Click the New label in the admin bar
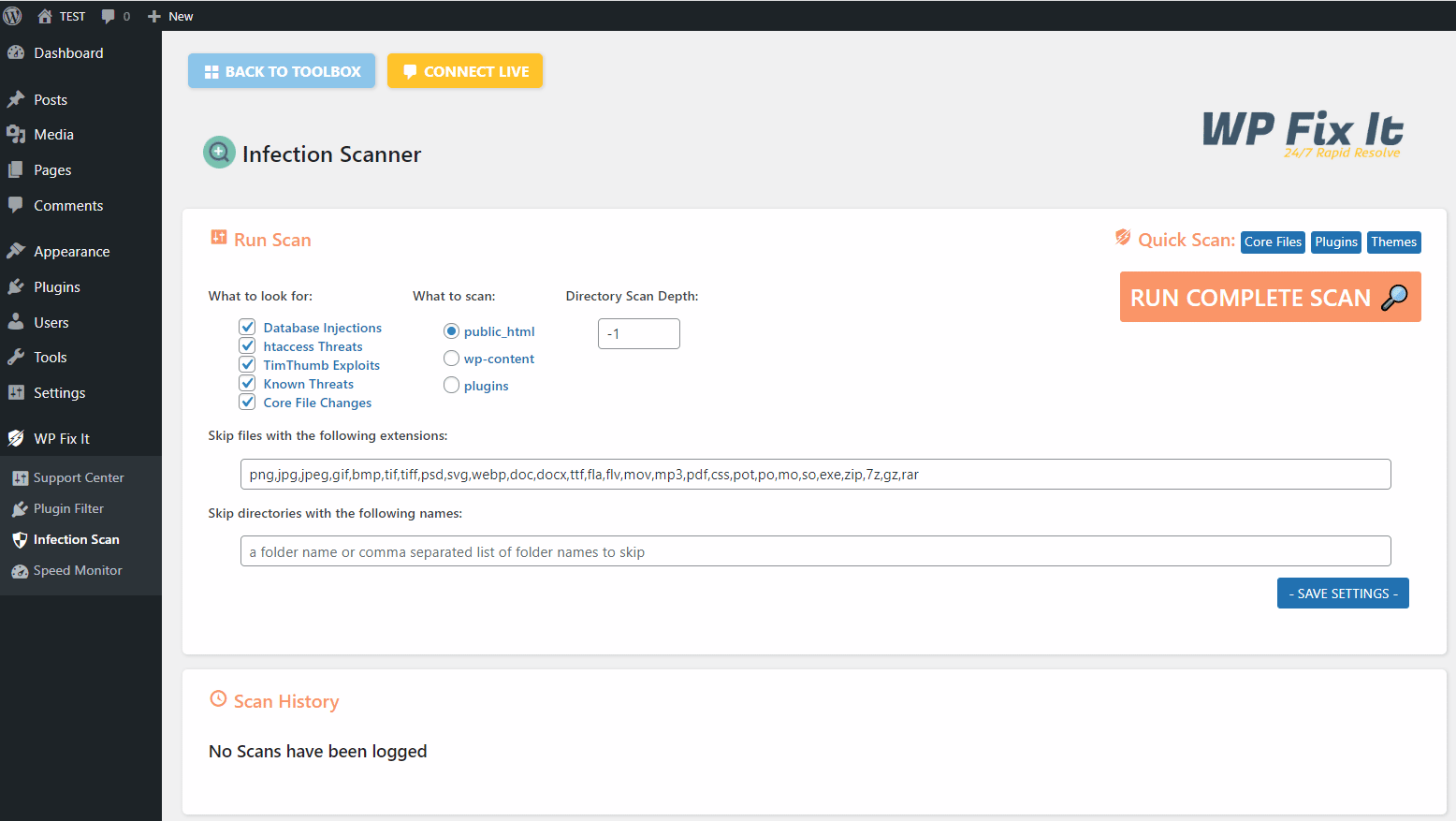1456x821 pixels. pyautogui.click(x=181, y=16)
